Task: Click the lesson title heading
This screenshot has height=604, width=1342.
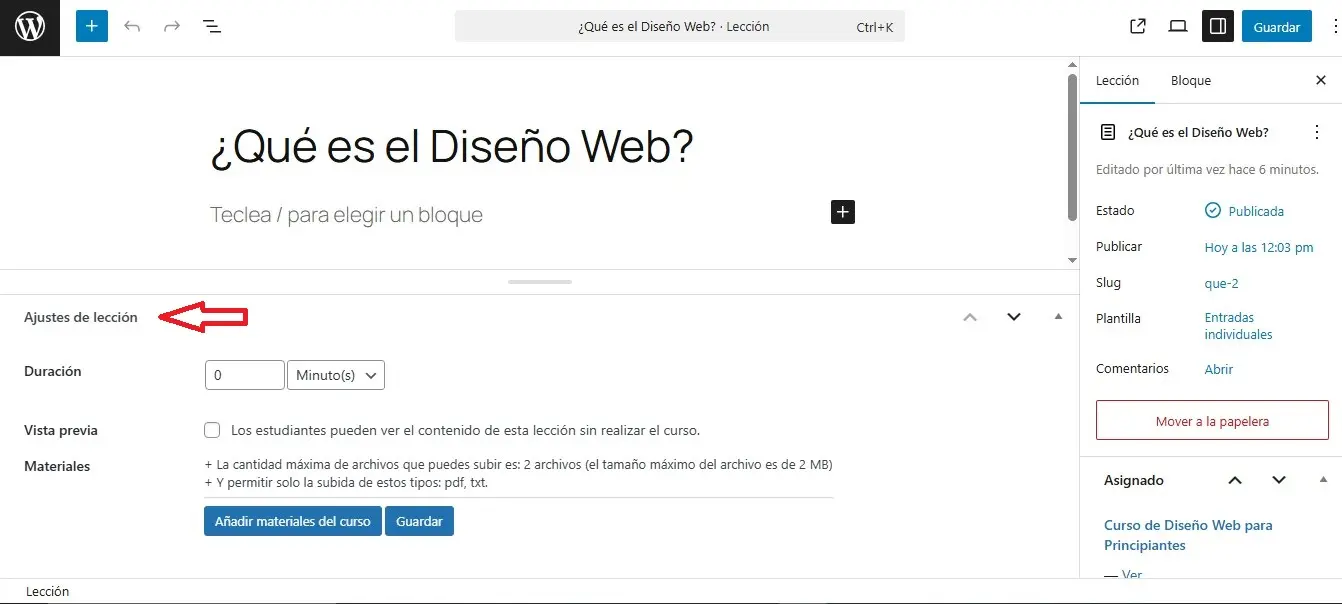Action: point(451,148)
